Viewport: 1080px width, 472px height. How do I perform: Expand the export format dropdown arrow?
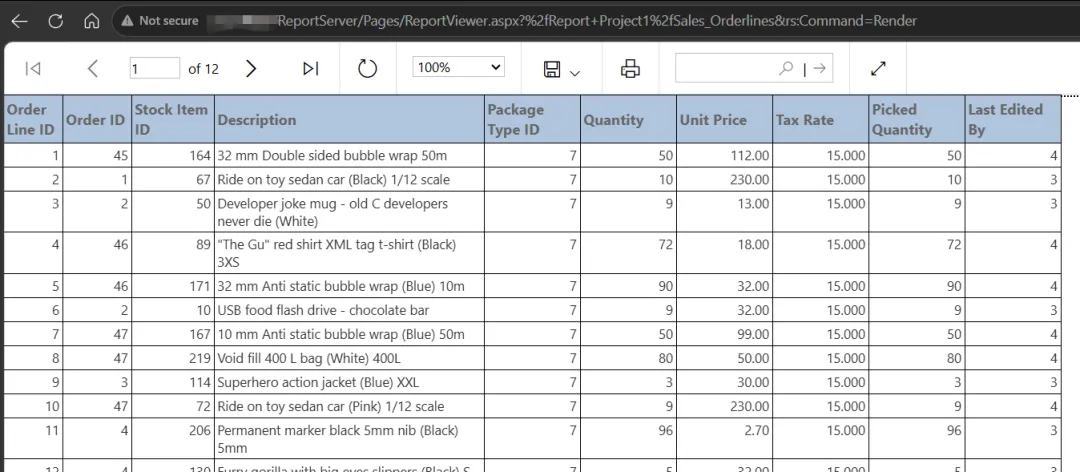[575, 72]
